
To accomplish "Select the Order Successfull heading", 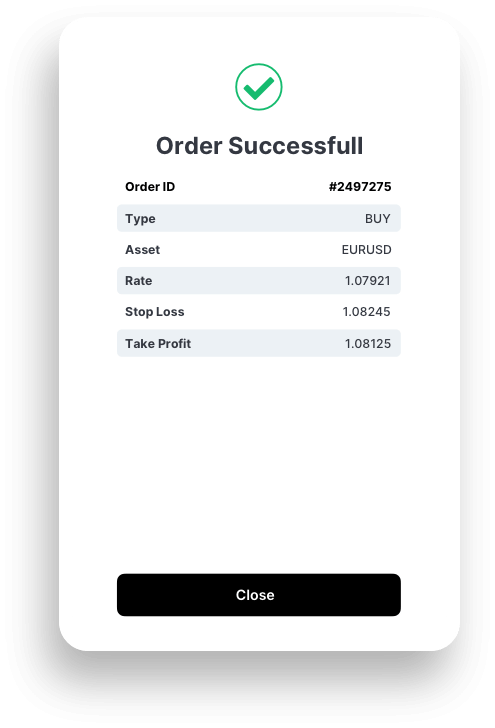I will (259, 146).
